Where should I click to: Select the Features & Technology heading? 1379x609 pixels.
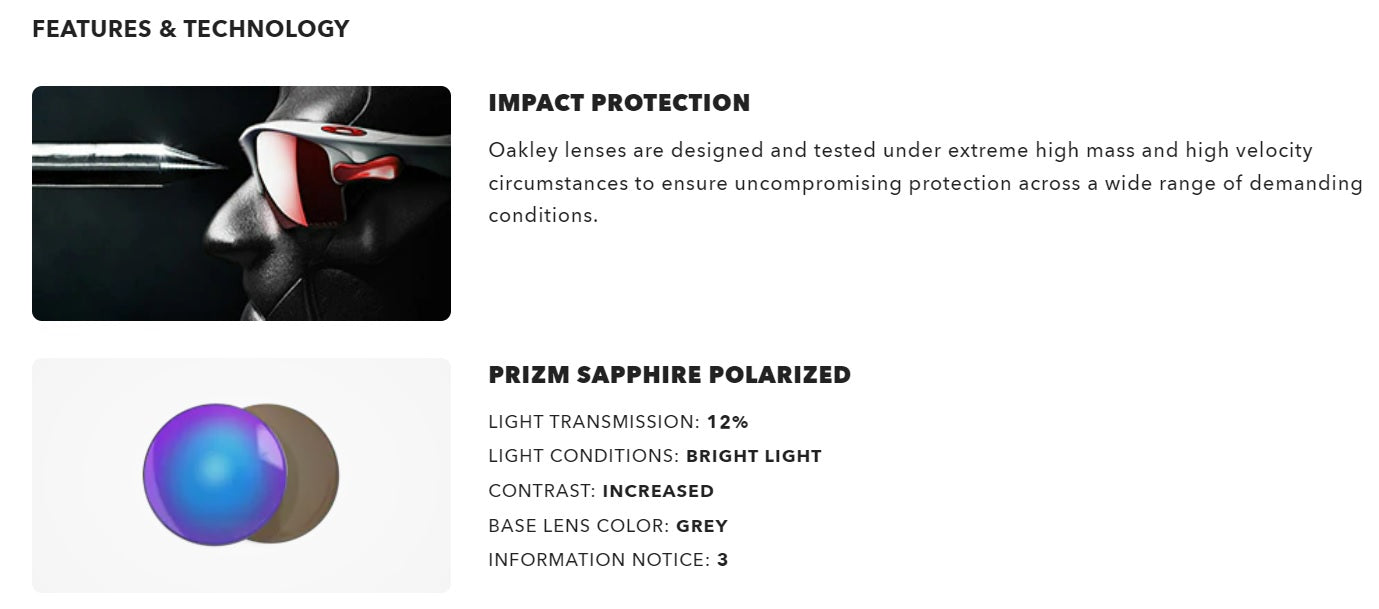190,29
